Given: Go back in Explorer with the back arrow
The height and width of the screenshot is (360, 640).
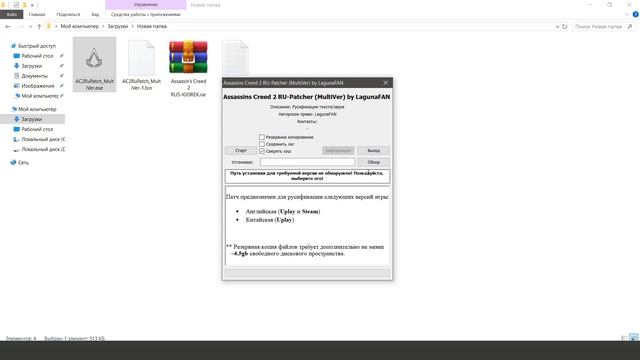Looking at the screenshot, I should click(x=8, y=27).
